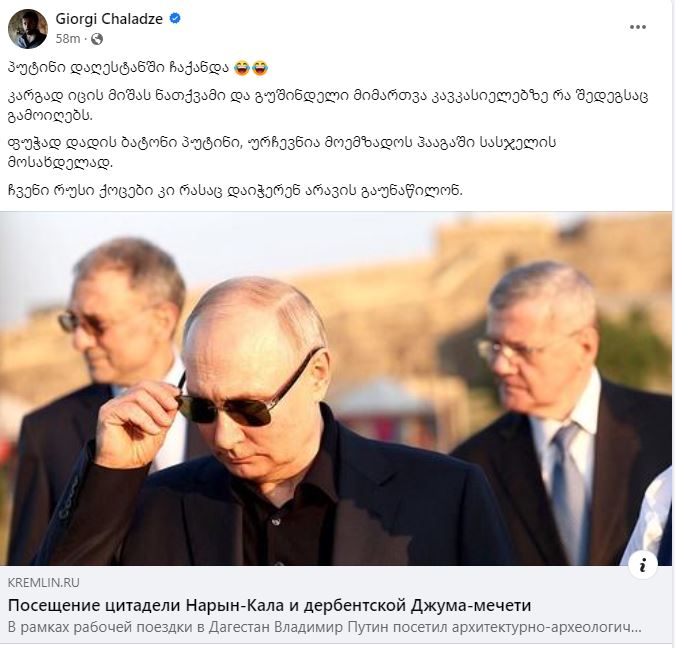Viewport: 675px width, 648px height.
Task: Click the paragraph starting 'ფუჭად დადის ბატონი'
Action: 282,152
